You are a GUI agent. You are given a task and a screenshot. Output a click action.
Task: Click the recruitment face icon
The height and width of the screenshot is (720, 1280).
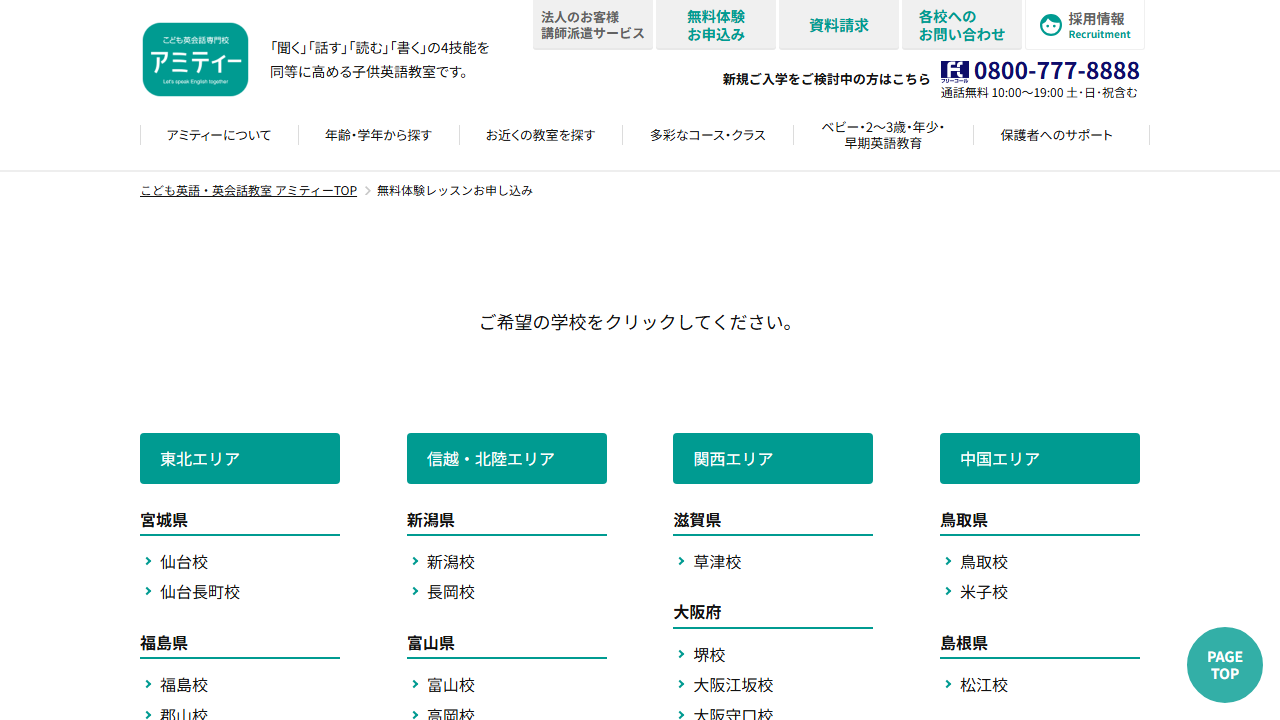tap(1051, 25)
